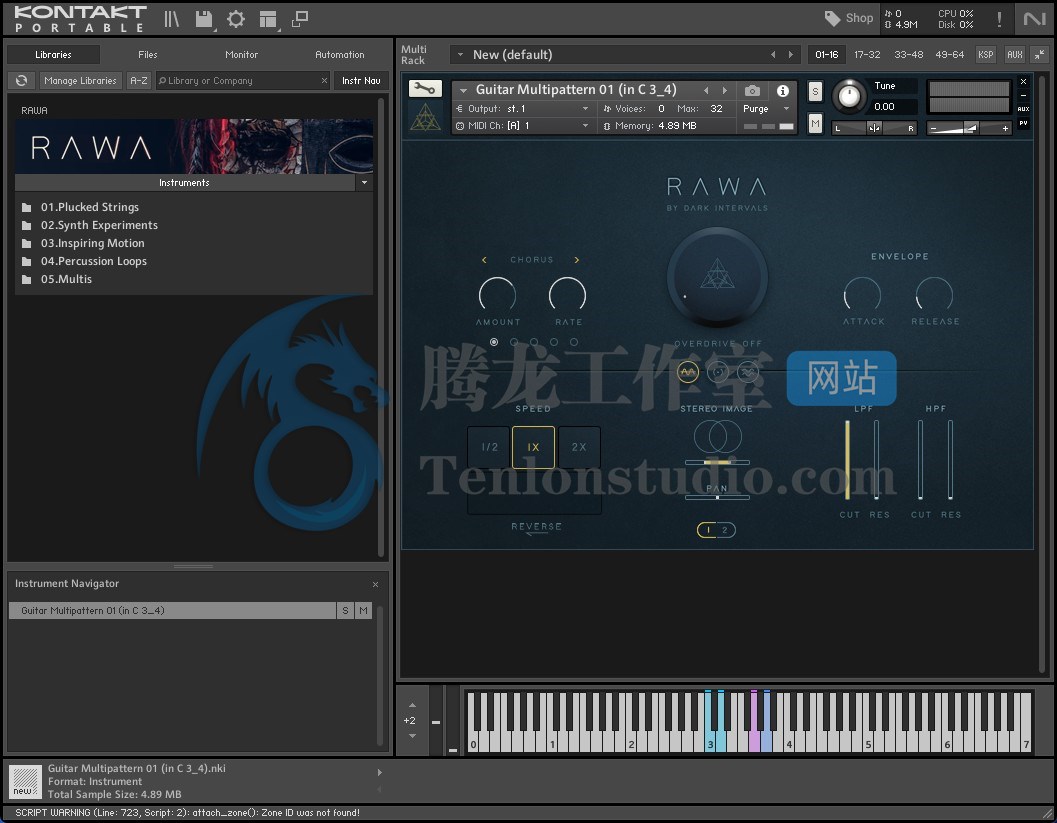Click the previous instrument preset arrow
This screenshot has height=823, width=1057.
coord(706,90)
